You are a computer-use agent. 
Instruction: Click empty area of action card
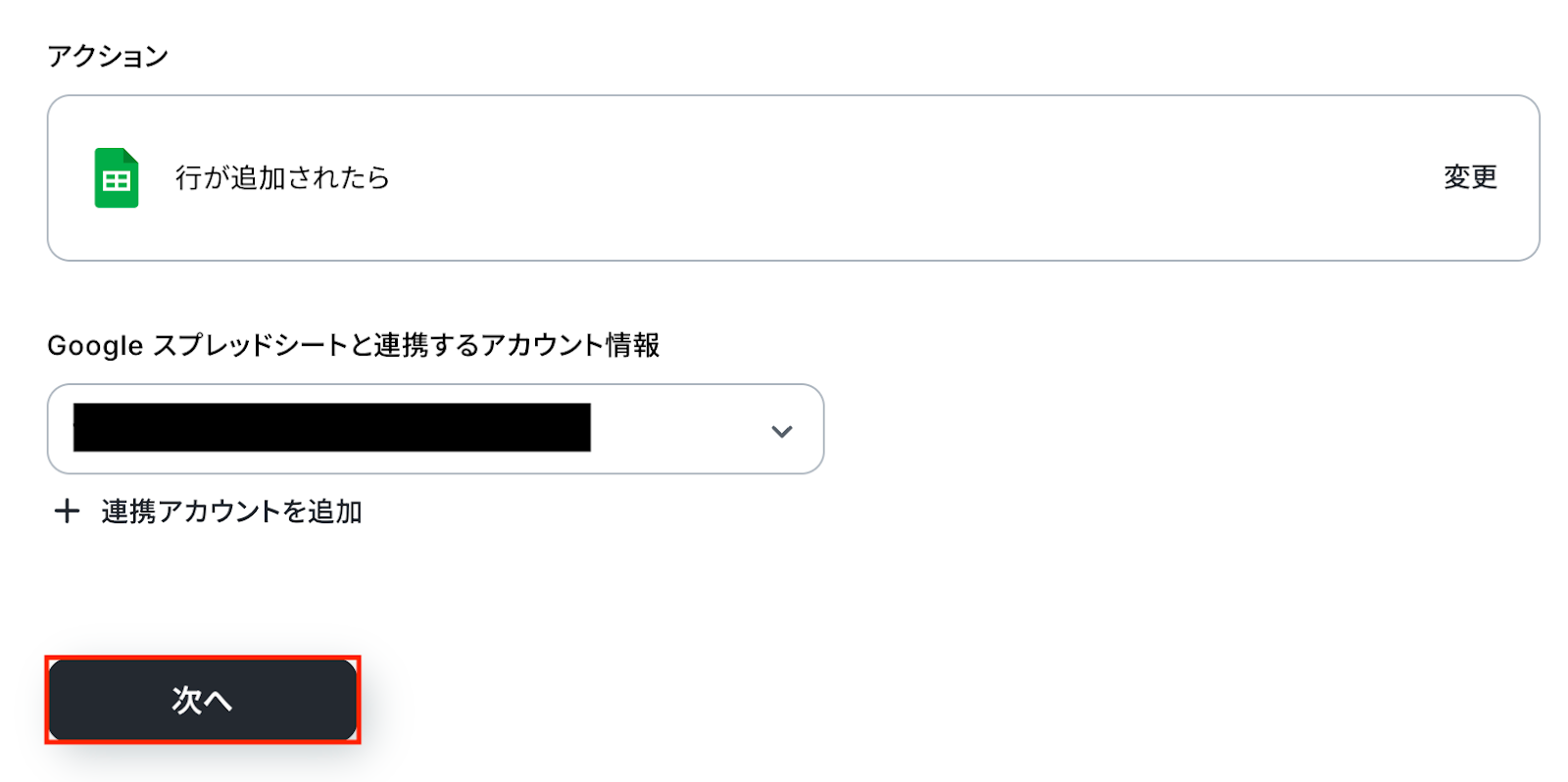[x=882, y=177]
